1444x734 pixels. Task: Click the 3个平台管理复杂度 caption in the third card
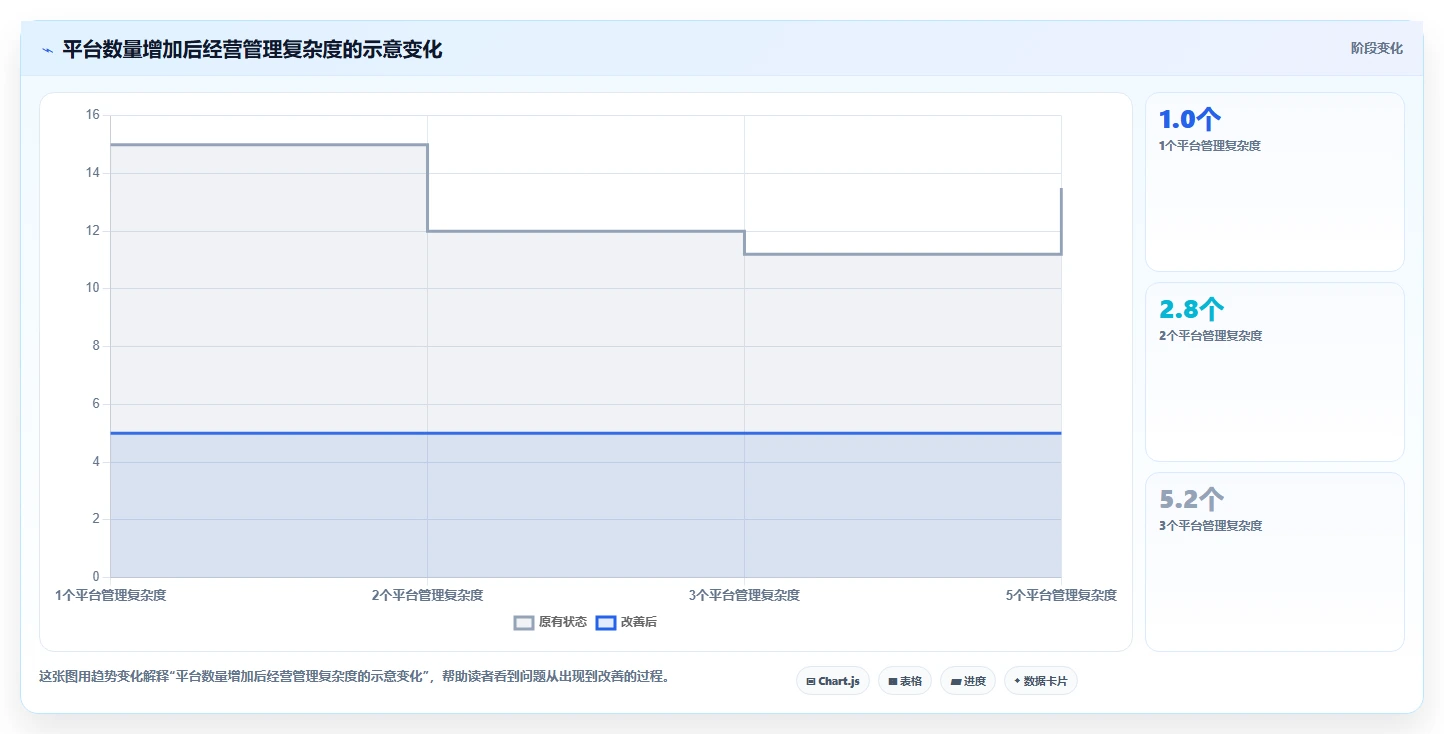click(x=1210, y=526)
